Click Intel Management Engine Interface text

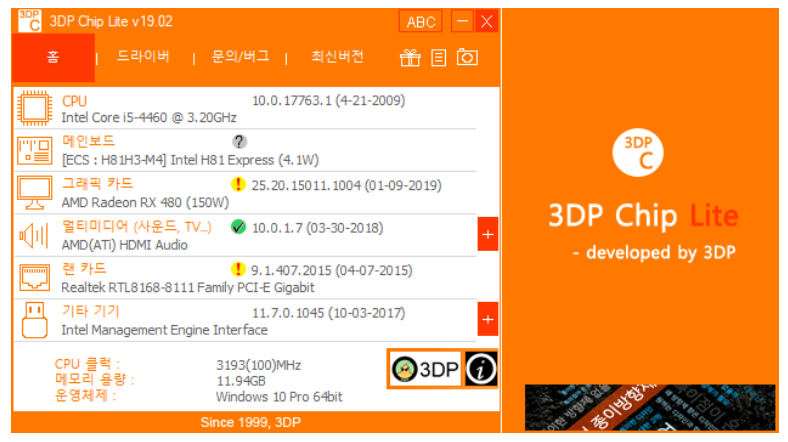tap(164, 330)
